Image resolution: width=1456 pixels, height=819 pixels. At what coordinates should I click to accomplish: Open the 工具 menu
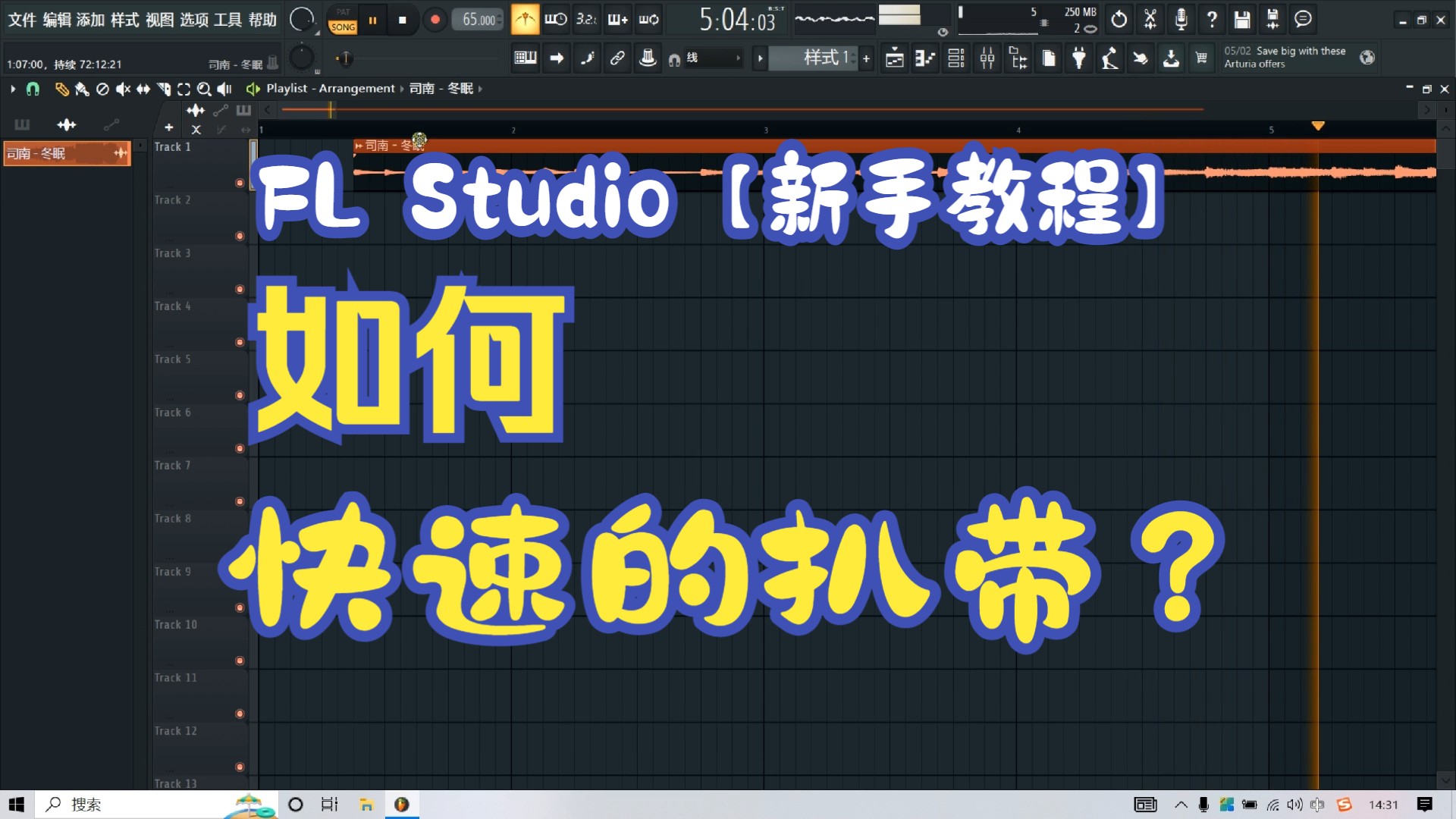pyautogui.click(x=227, y=20)
